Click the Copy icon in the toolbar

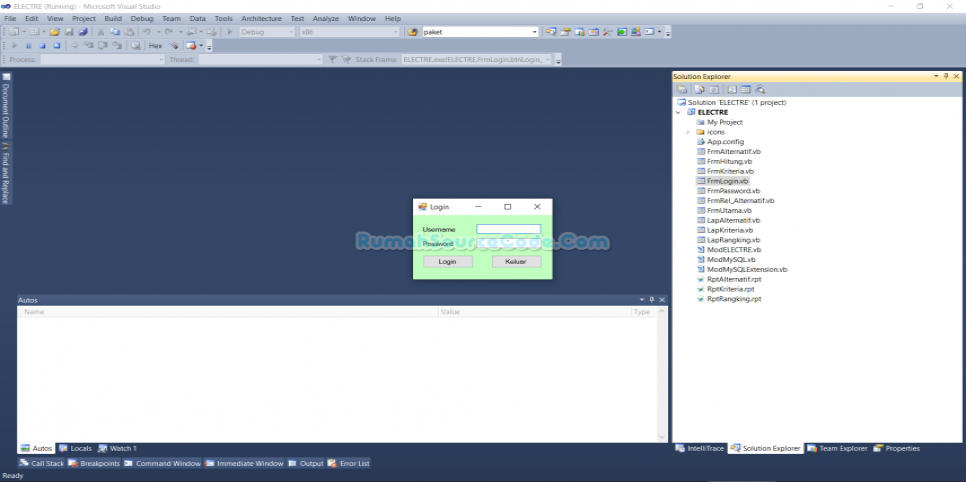115,32
